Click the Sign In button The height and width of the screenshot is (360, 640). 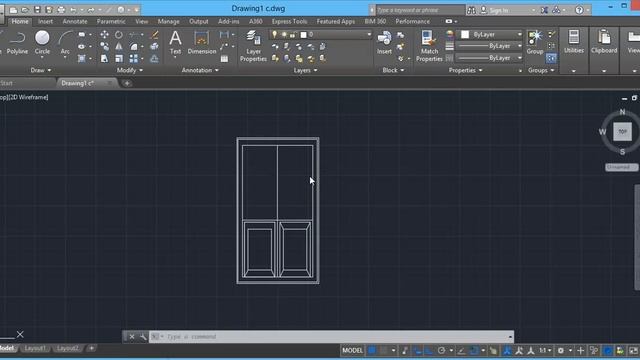pyautogui.click(x=495, y=10)
